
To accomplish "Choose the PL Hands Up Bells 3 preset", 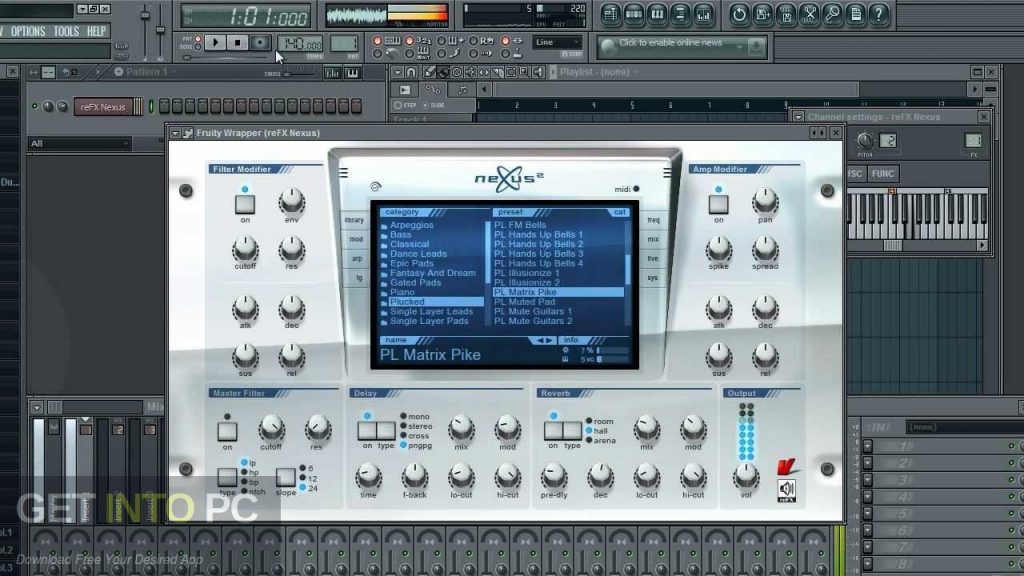I will 539,253.
